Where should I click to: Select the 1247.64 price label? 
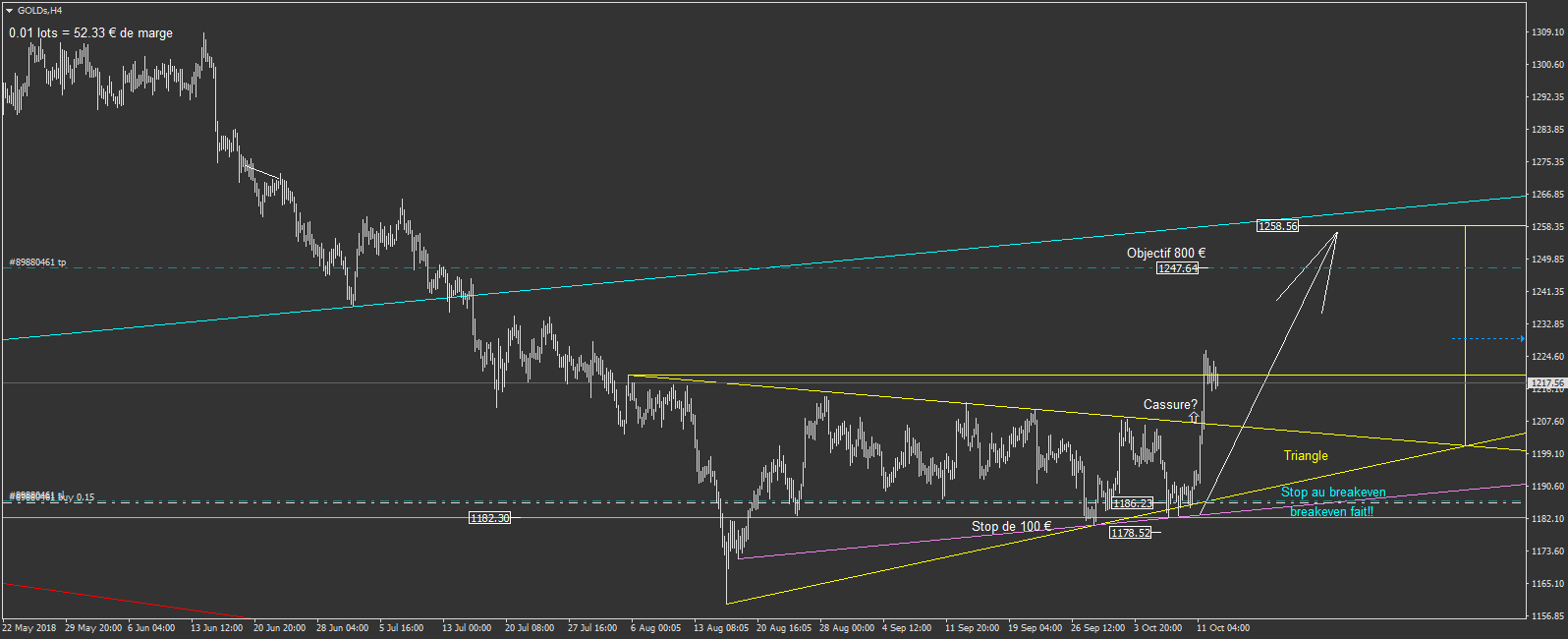1177,268
